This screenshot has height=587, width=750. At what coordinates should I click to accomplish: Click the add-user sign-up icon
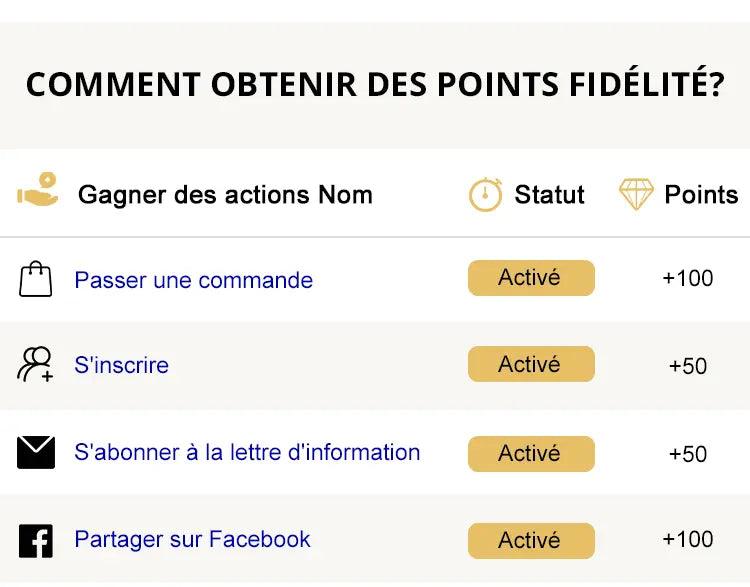point(36,365)
